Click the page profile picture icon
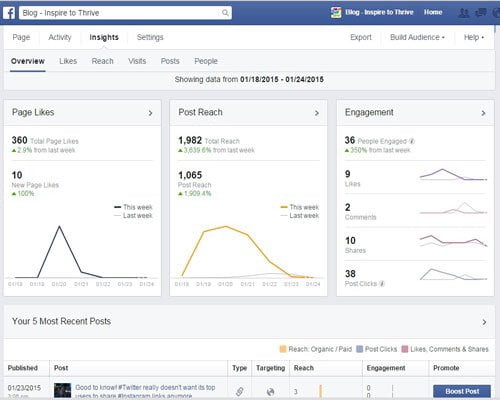Screen dimensions: 500x400 tap(336, 13)
